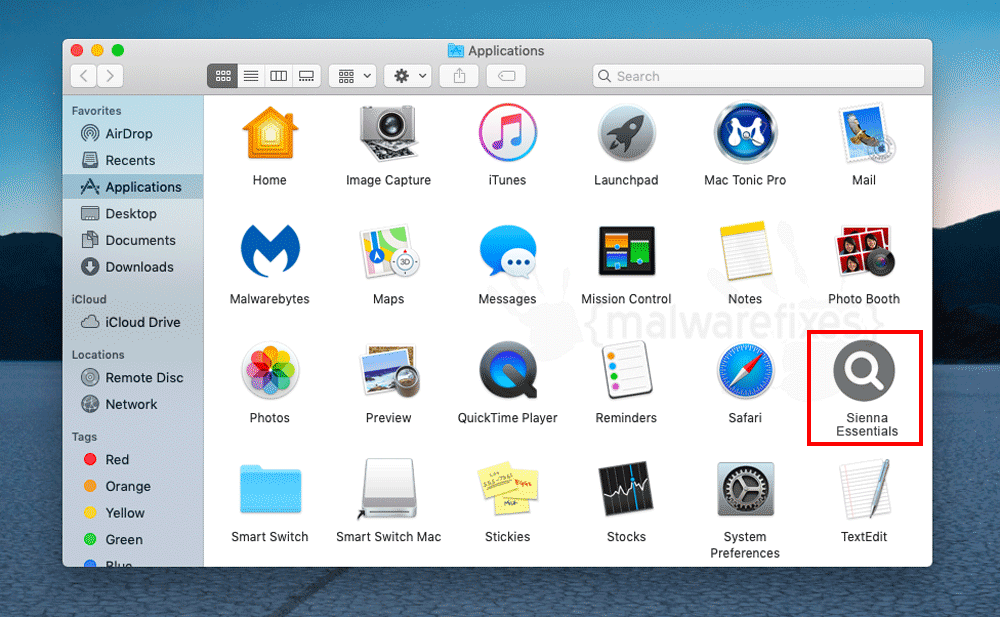Select the QuickTime Player icon
Viewport: 1000px width, 617px height.
[x=508, y=371]
